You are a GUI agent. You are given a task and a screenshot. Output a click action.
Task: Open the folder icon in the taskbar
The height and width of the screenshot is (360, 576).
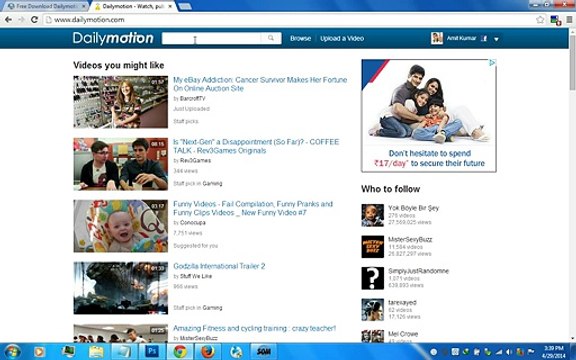(x=96, y=352)
